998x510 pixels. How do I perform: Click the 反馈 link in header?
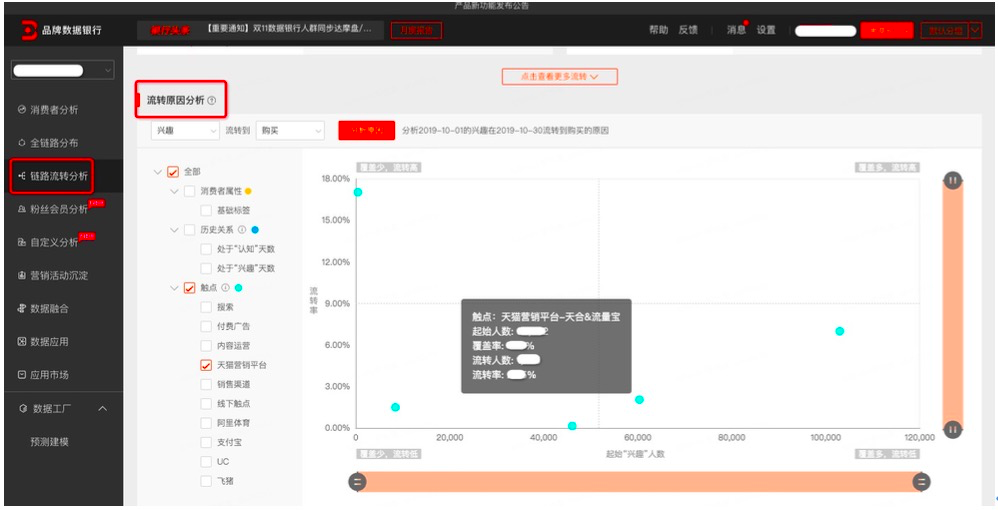(x=688, y=30)
